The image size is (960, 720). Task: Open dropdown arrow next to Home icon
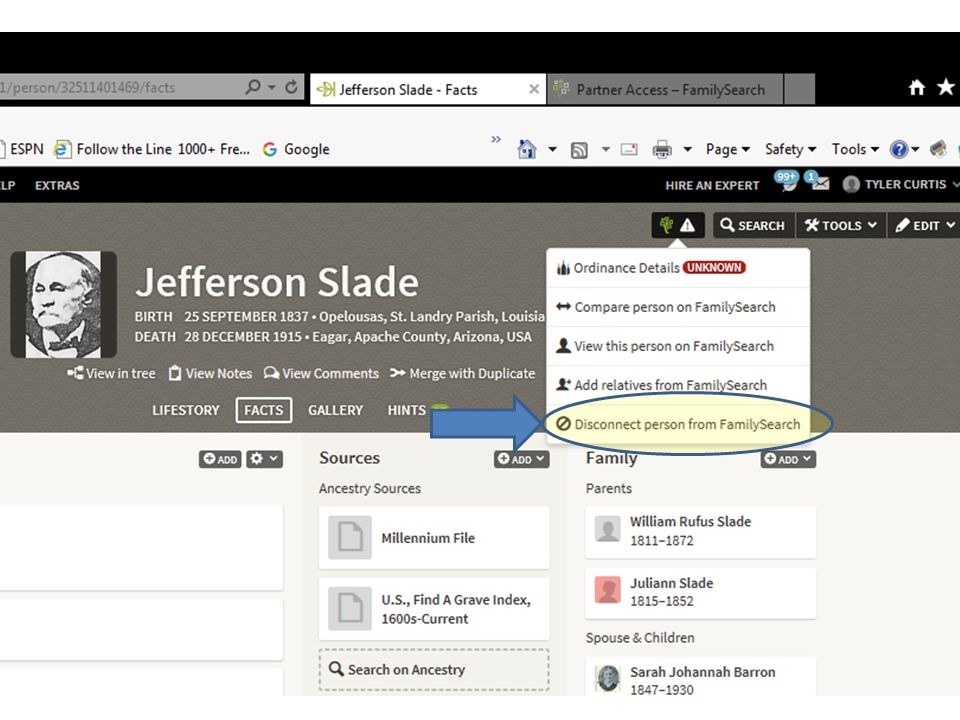pyautogui.click(x=552, y=149)
